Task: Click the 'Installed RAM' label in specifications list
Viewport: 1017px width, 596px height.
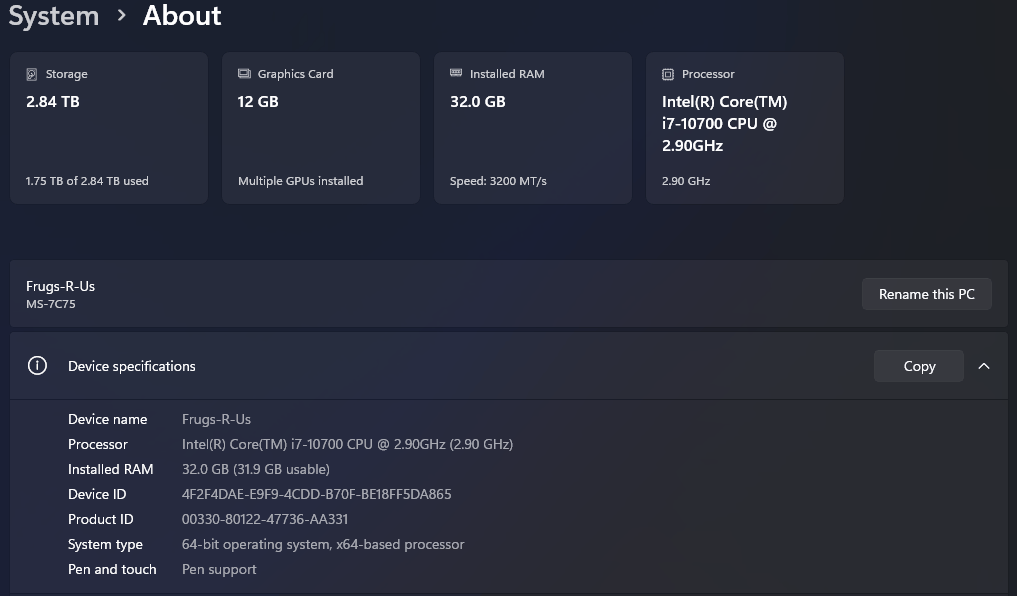Action: coord(110,470)
